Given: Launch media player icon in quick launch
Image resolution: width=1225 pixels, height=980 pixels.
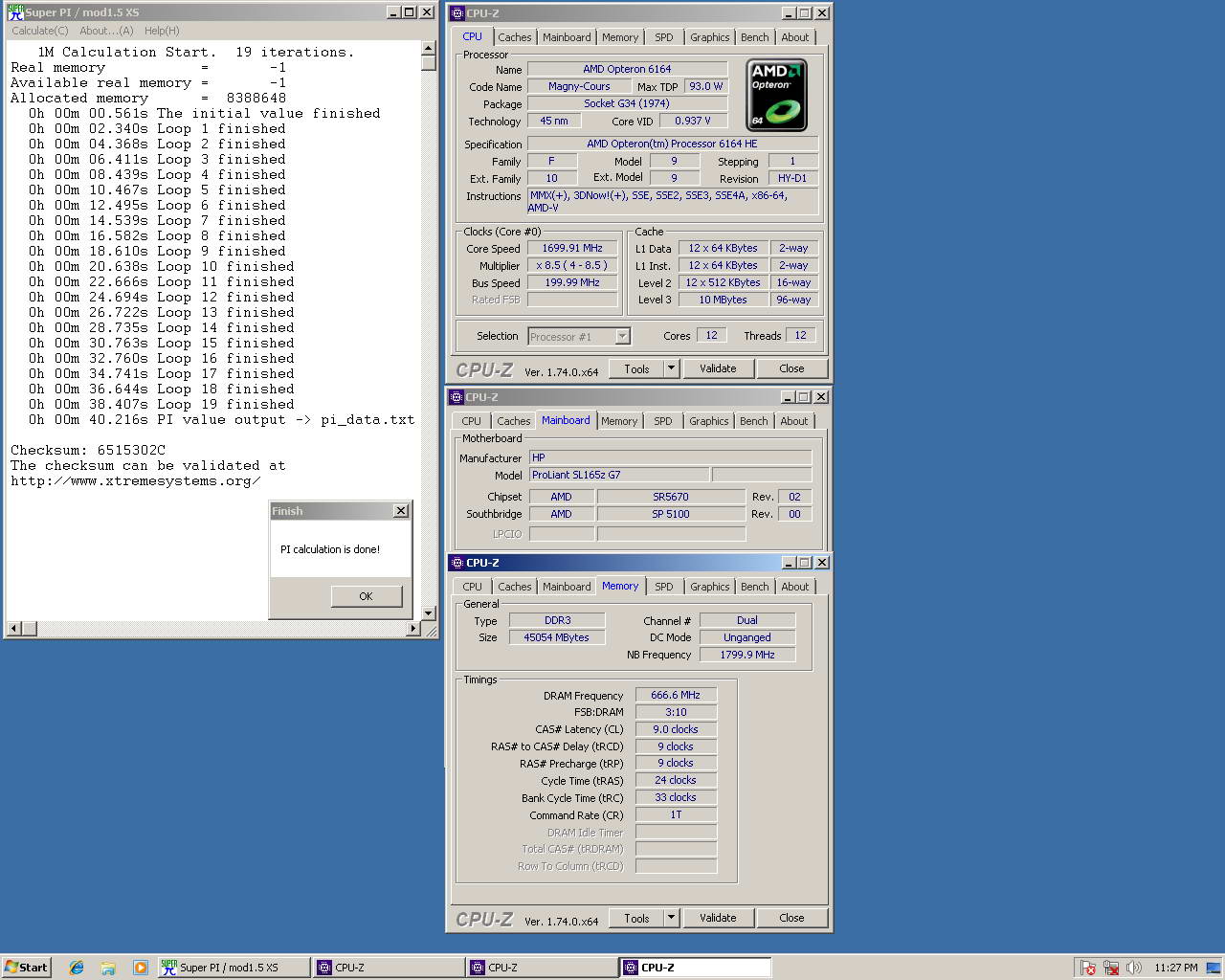Looking at the screenshot, I should pos(140,968).
